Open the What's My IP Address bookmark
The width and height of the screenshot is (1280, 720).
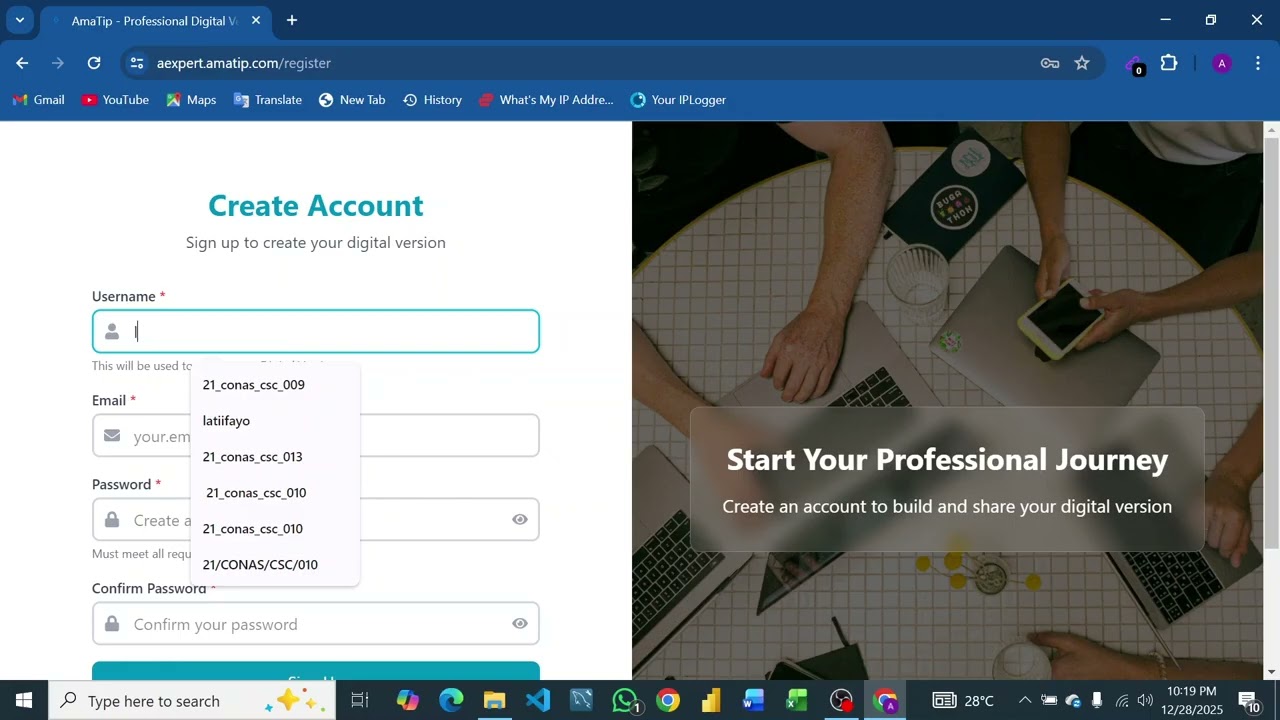tap(546, 100)
